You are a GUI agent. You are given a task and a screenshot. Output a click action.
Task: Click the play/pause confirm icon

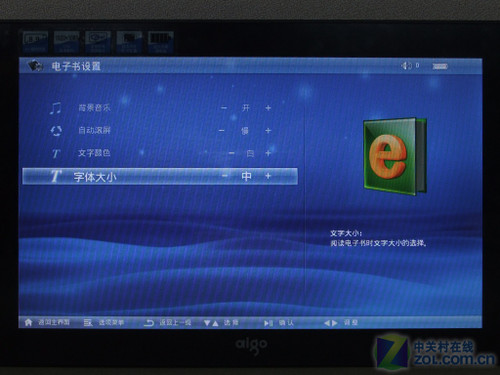click(268, 323)
